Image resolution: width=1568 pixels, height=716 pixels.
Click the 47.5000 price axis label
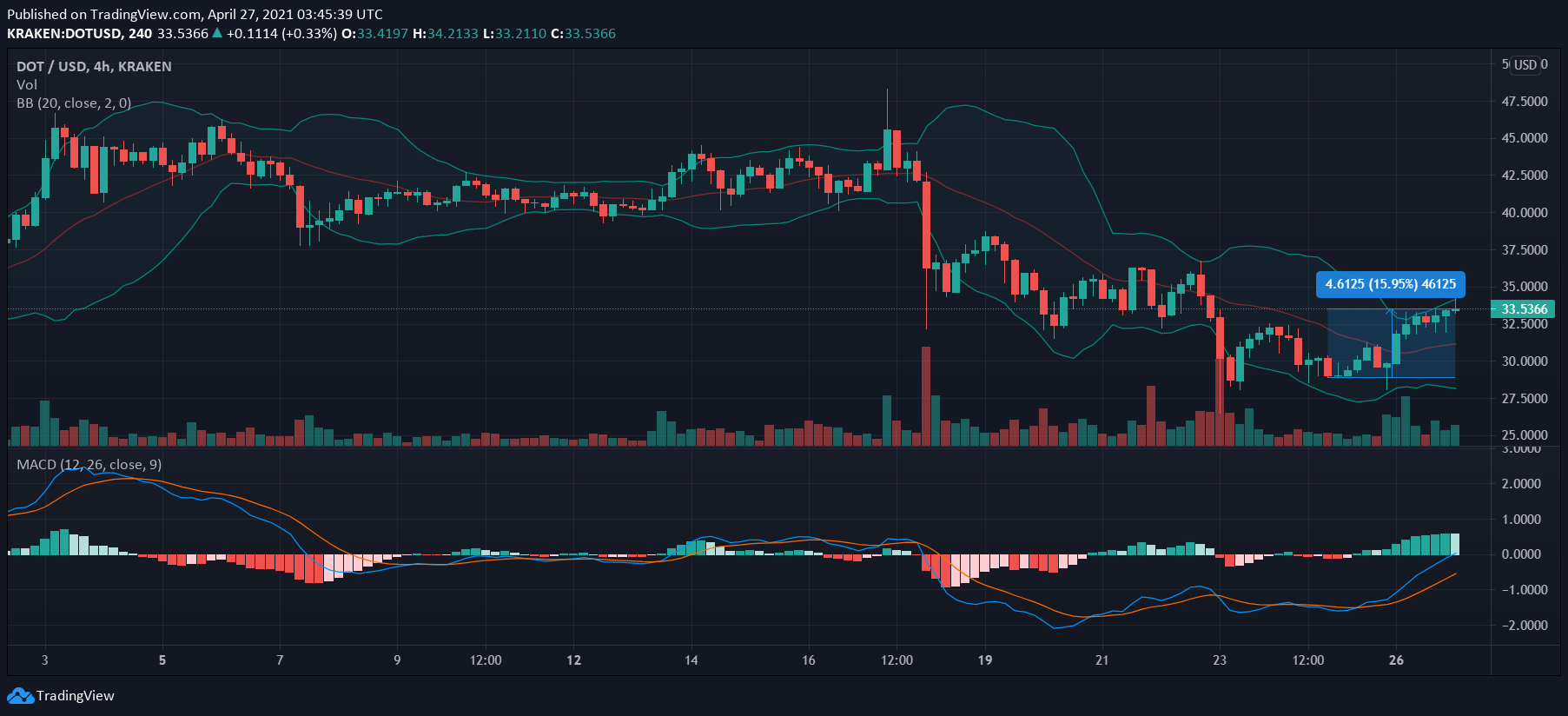(x=1525, y=101)
